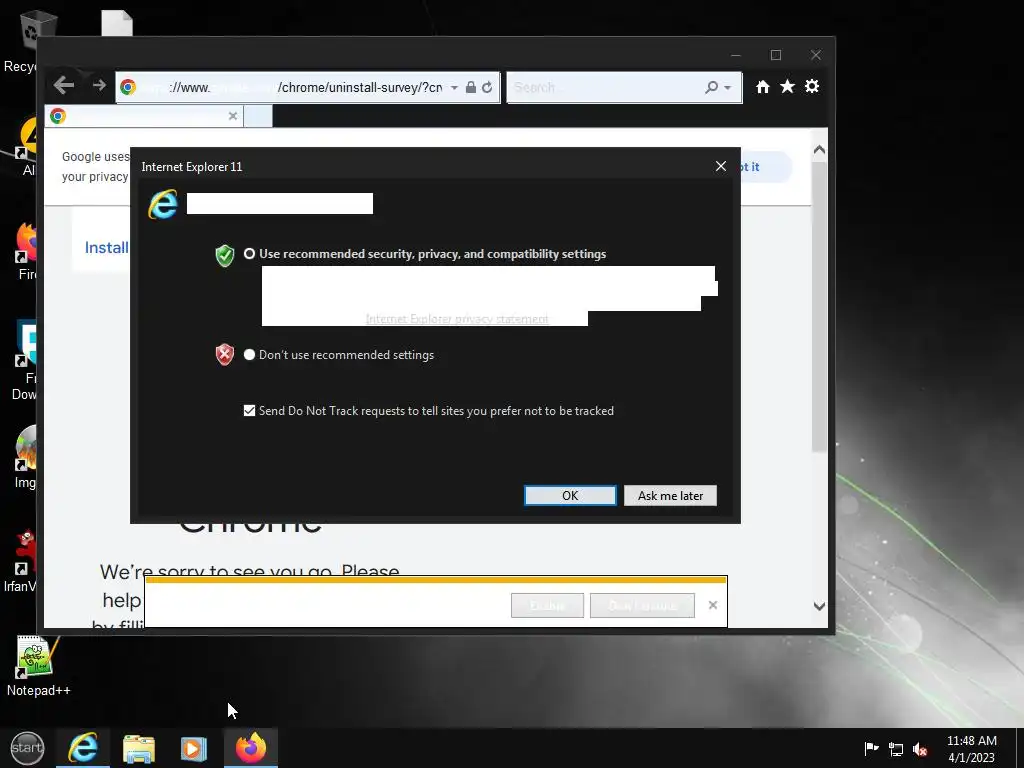Toggle Send Do Not Track requests checkbox
The width and height of the screenshot is (1024, 768).
point(249,410)
